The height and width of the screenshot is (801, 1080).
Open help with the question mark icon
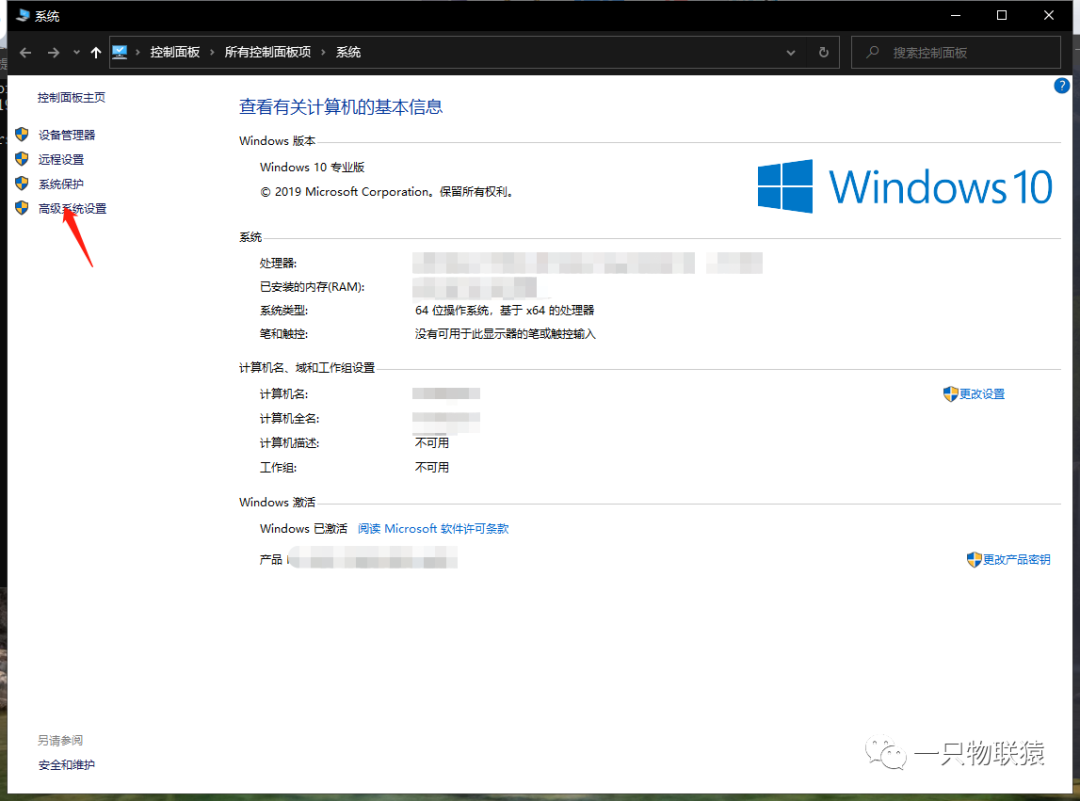tap(1061, 86)
